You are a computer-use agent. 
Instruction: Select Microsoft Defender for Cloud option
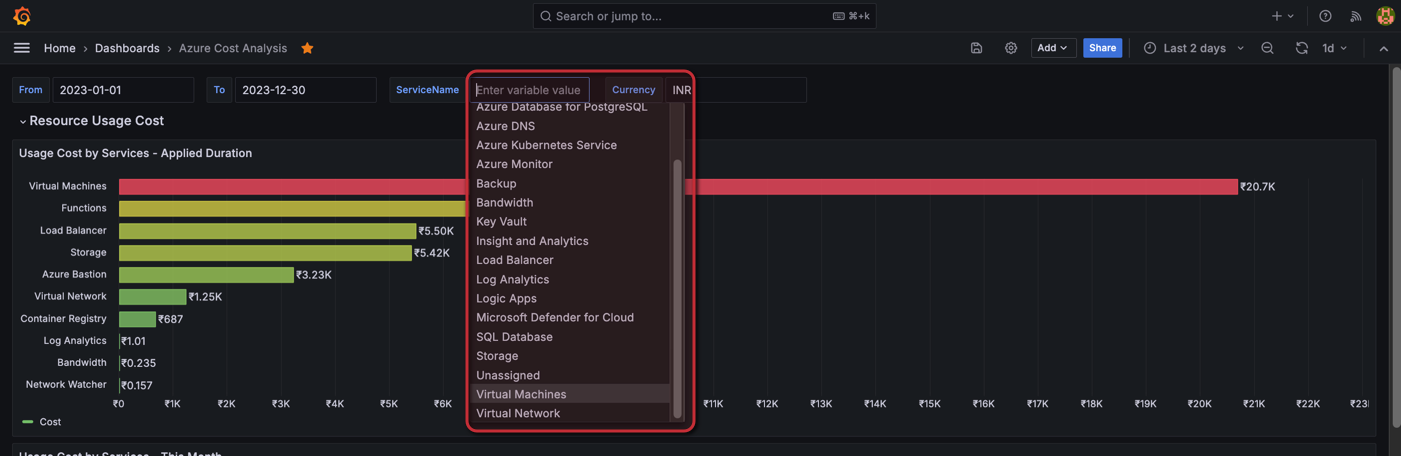(570, 317)
